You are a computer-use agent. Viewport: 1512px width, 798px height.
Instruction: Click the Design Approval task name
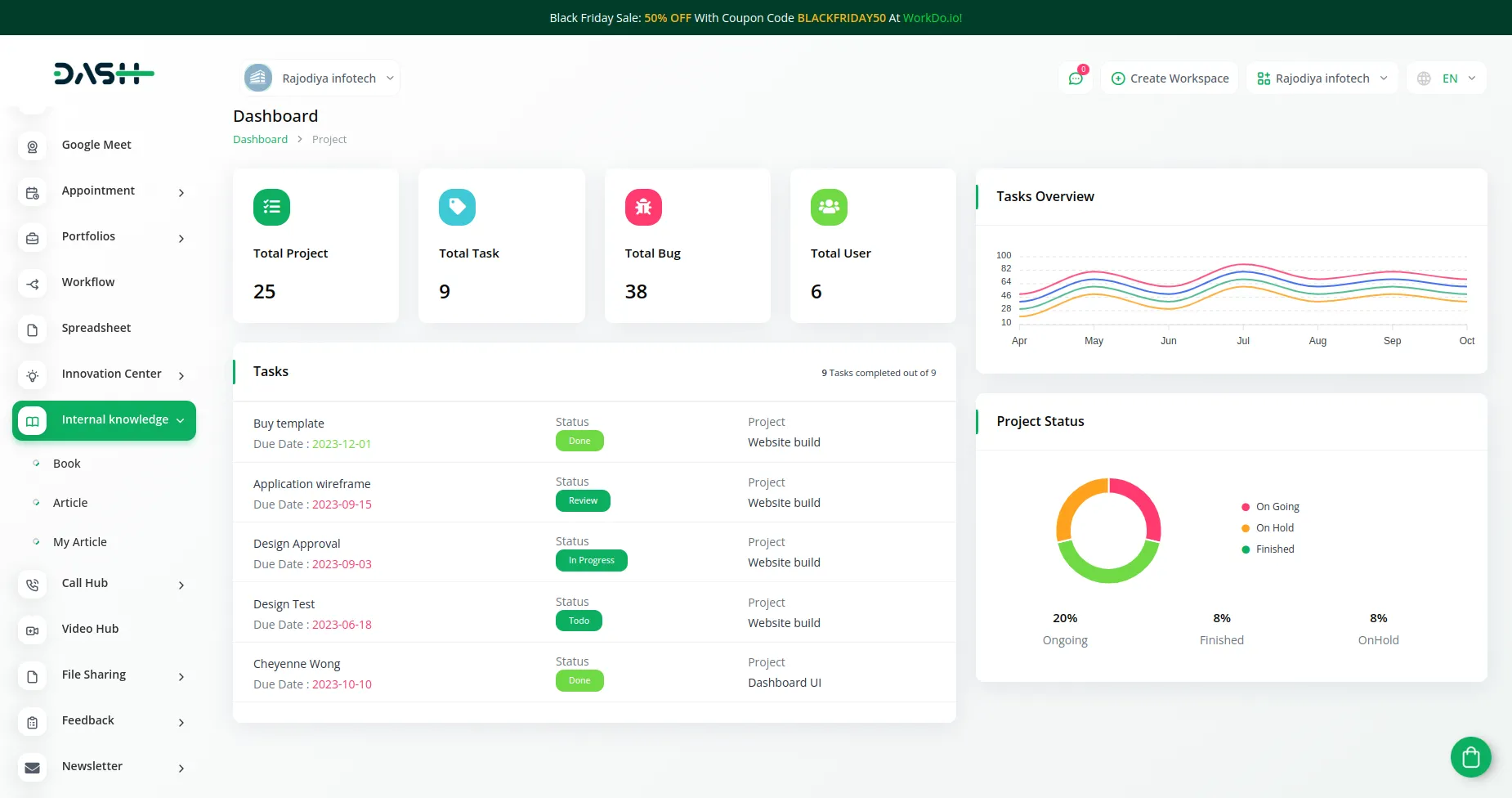click(297, 544)
